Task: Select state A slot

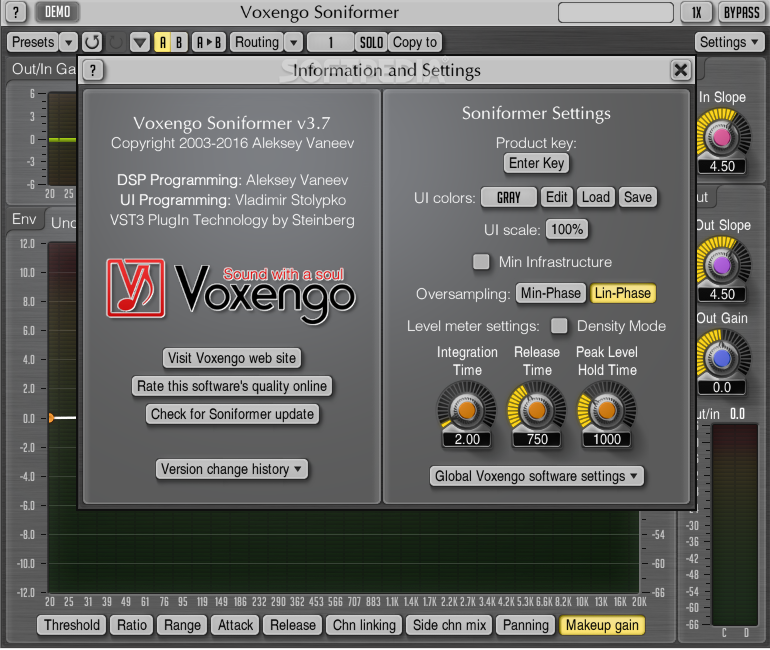Action: (163, 42)
